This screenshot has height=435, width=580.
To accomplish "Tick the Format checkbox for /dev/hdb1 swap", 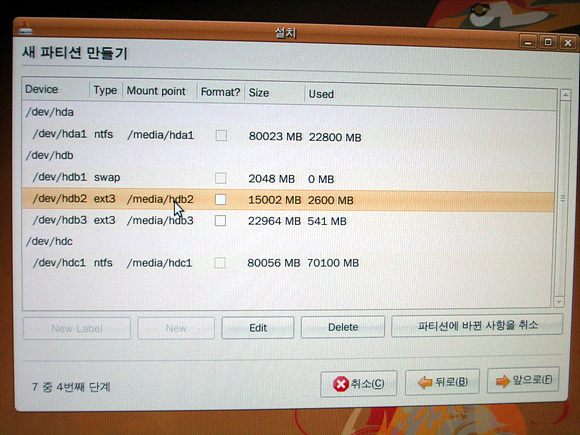I will coord(221,178).
